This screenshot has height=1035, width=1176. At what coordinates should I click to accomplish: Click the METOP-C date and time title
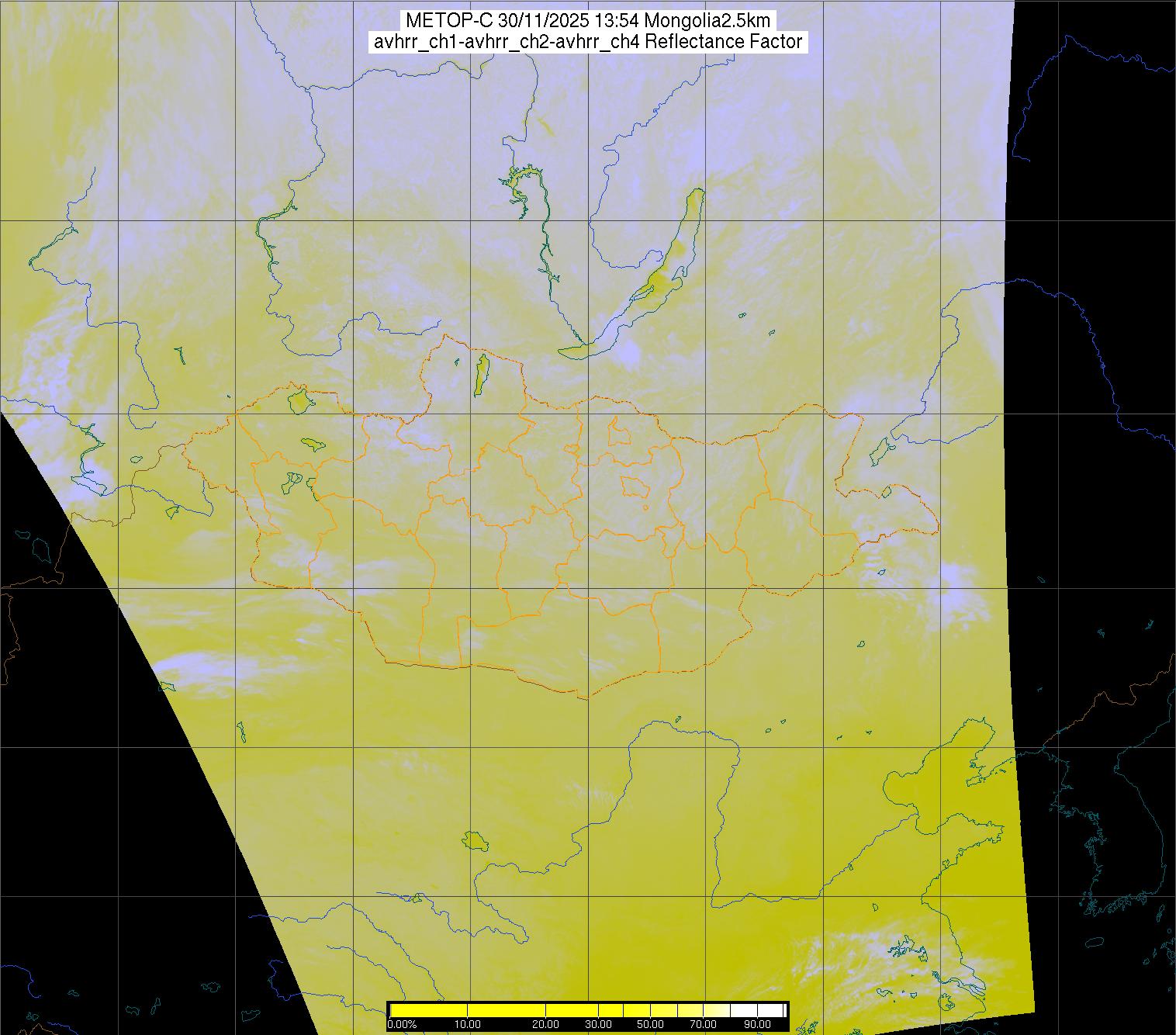click(x=587, y=21)
